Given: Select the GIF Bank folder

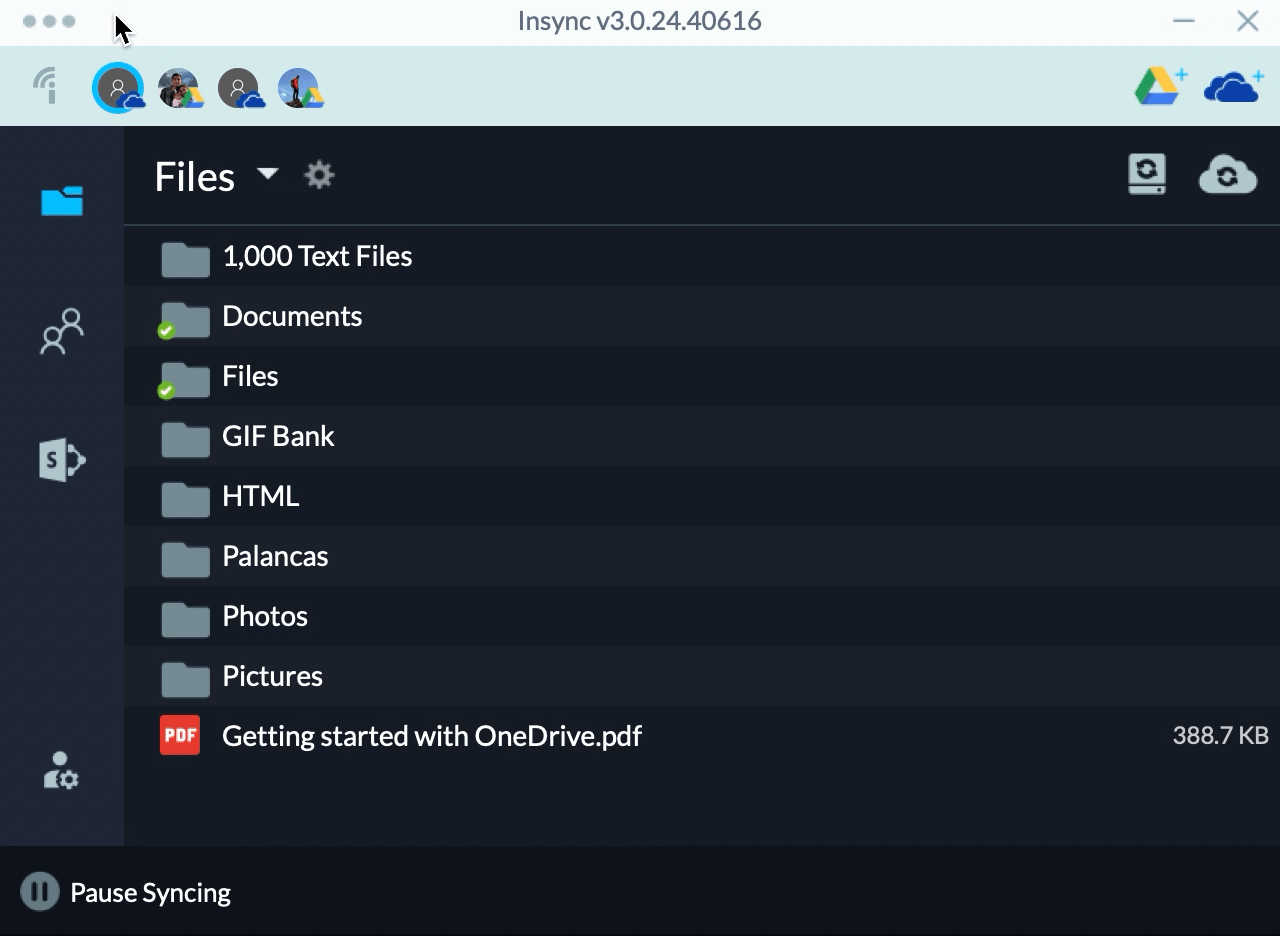Looking at the screenshot, I should 702,436.
